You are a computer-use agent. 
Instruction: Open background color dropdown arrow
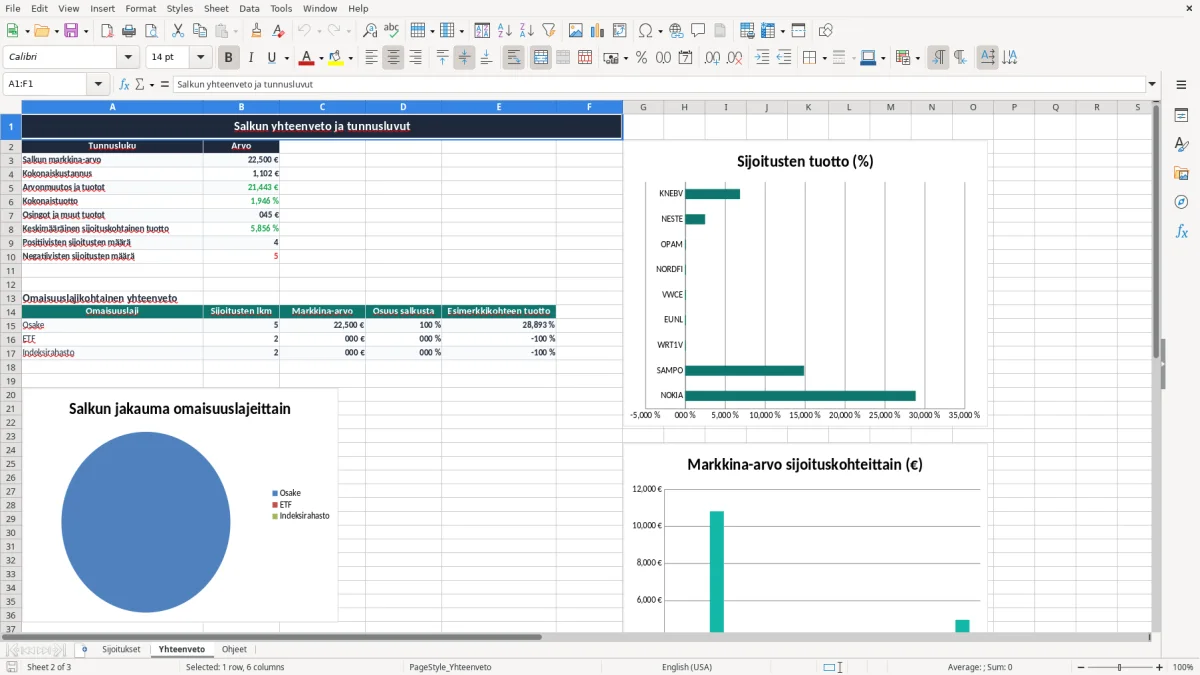pos(350,58)
